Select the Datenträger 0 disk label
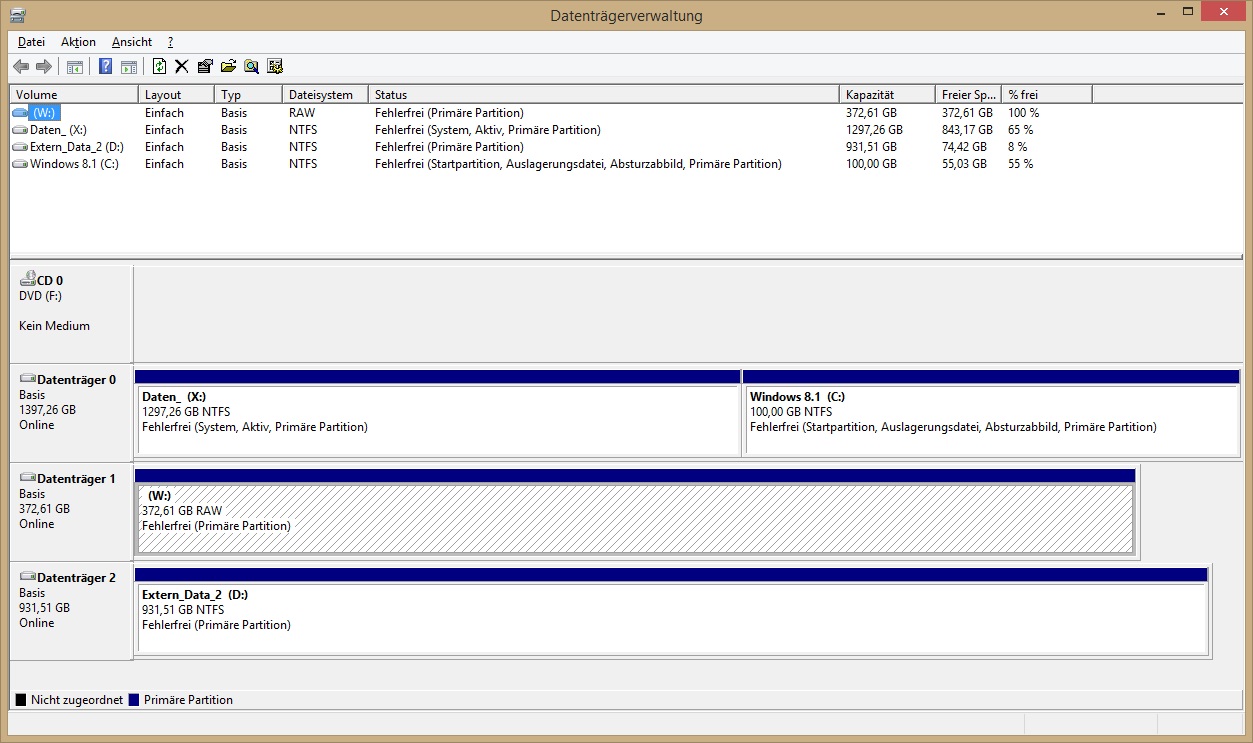Screen dimensions: 1253x743 [76, 380]
